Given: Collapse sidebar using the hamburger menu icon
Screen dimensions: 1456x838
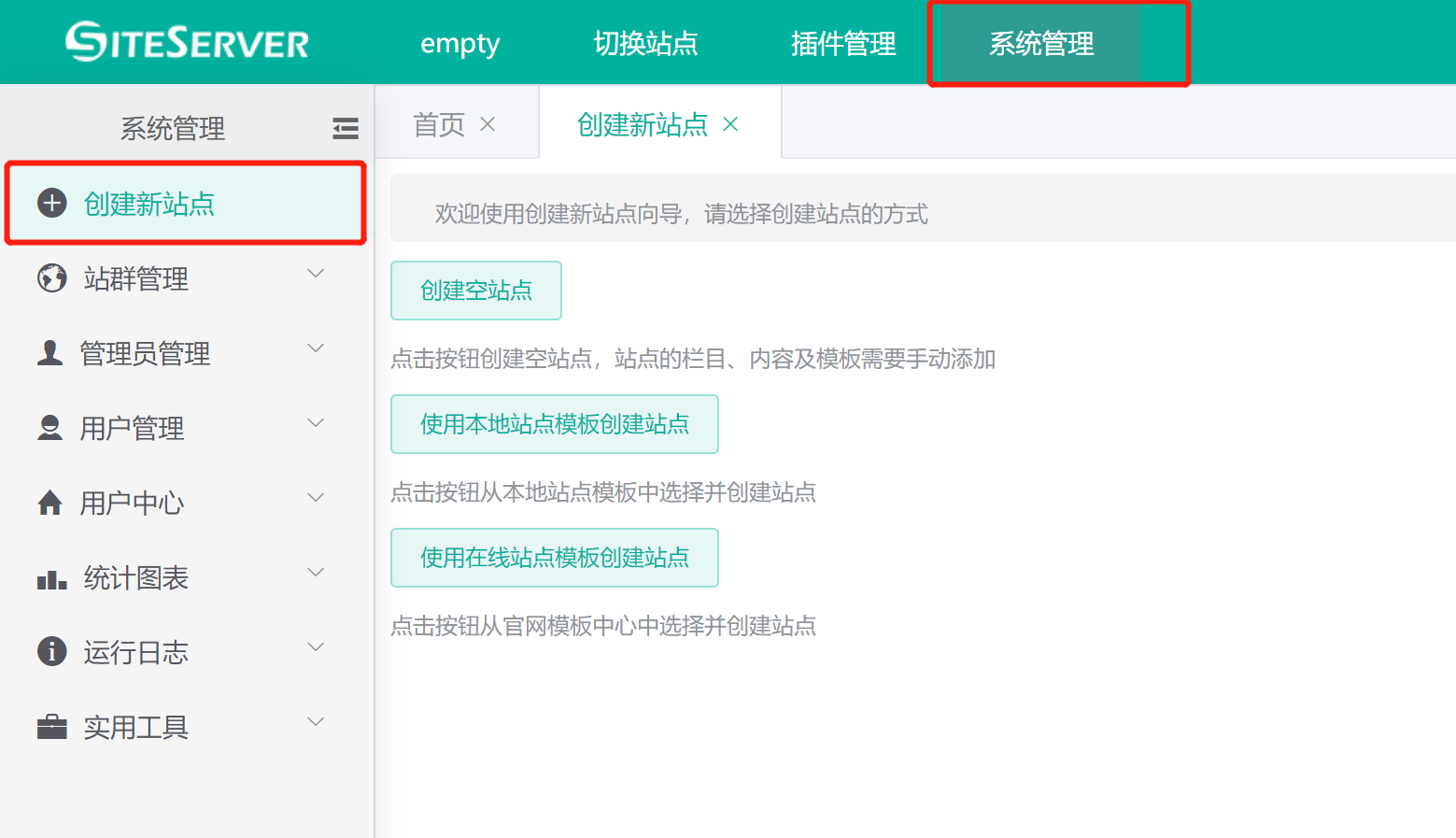Looking at the screenshot, I should (345, 128).
